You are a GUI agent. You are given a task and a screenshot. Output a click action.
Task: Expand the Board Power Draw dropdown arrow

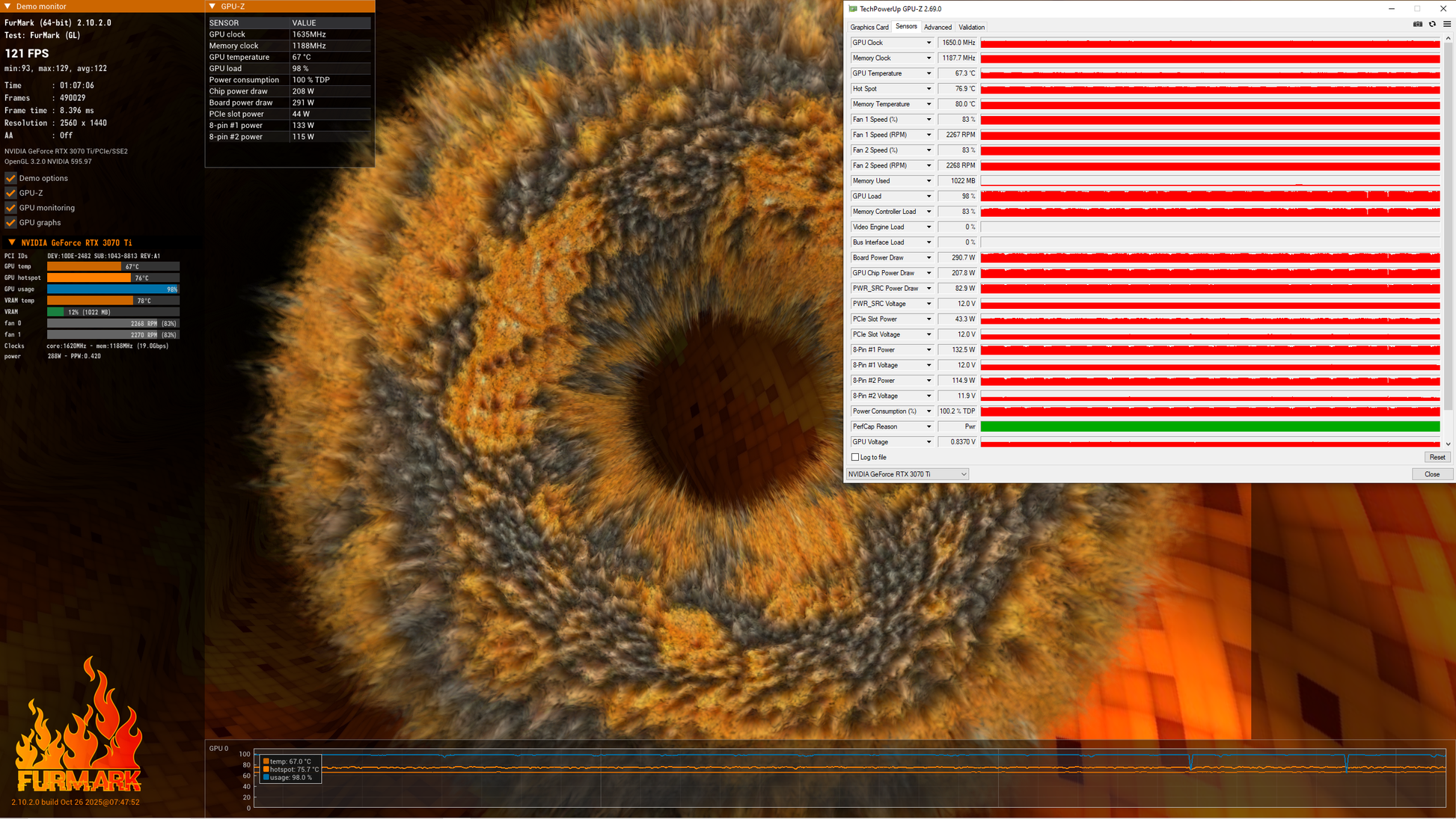[x=929, y=258]
